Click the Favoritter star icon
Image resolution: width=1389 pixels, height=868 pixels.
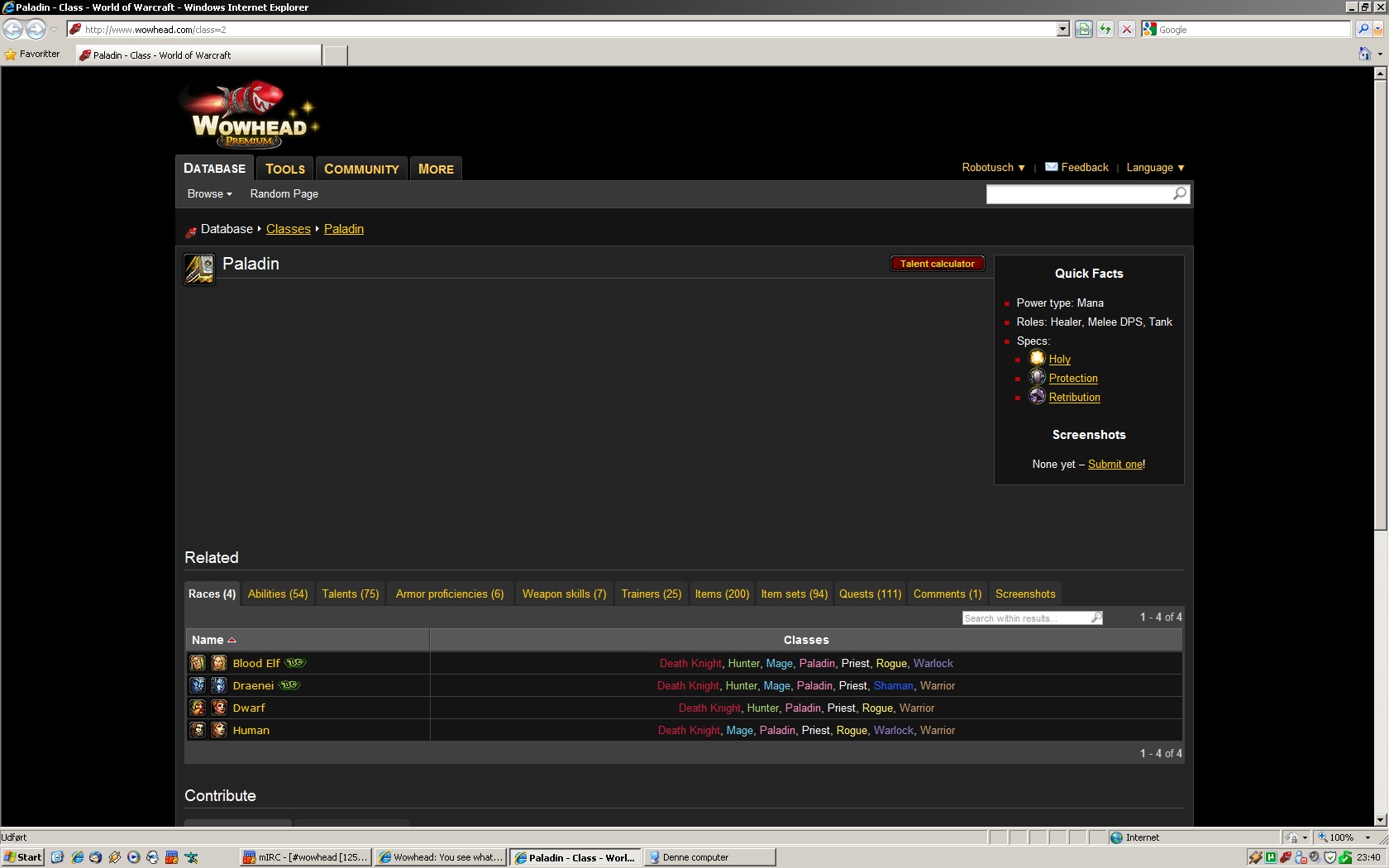(11, 55)
